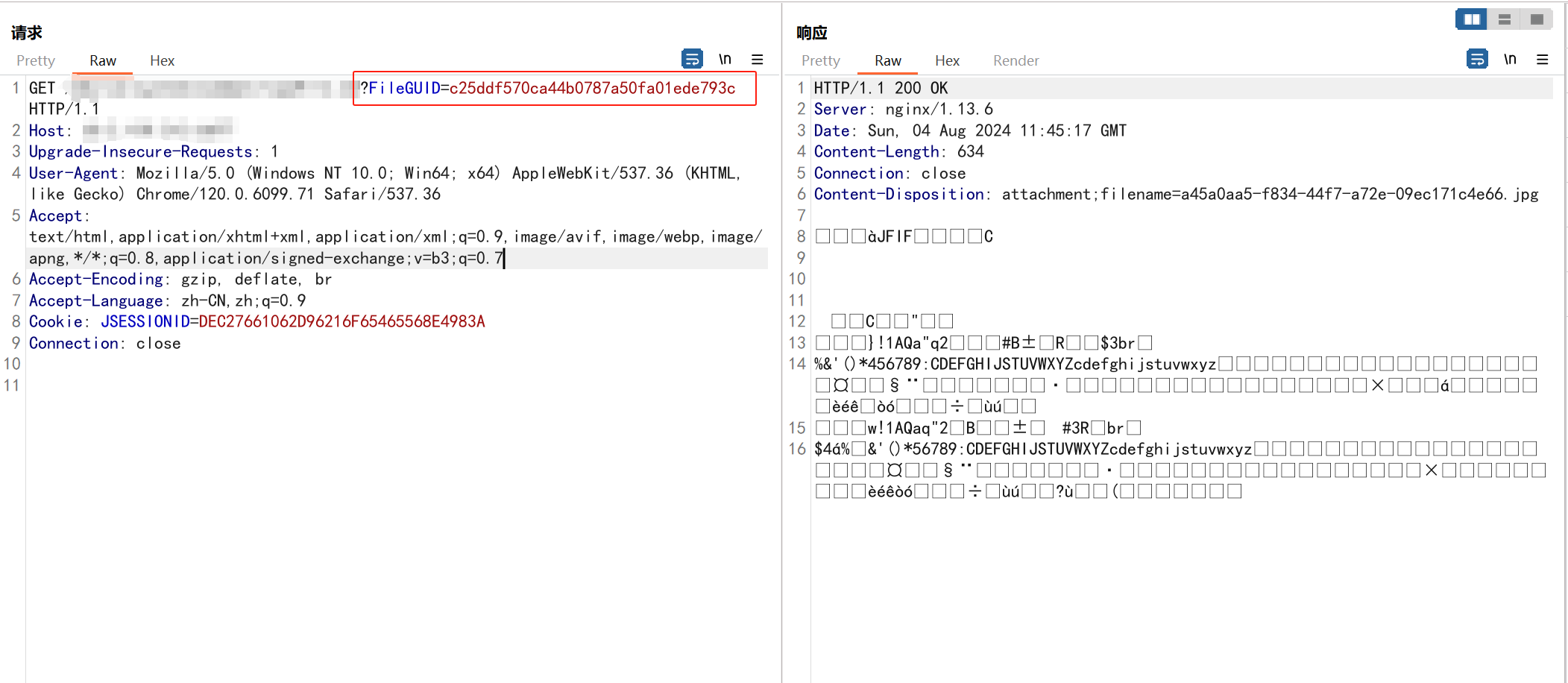Show non-printable characters (\n) in response panel

click(1510, 59)
